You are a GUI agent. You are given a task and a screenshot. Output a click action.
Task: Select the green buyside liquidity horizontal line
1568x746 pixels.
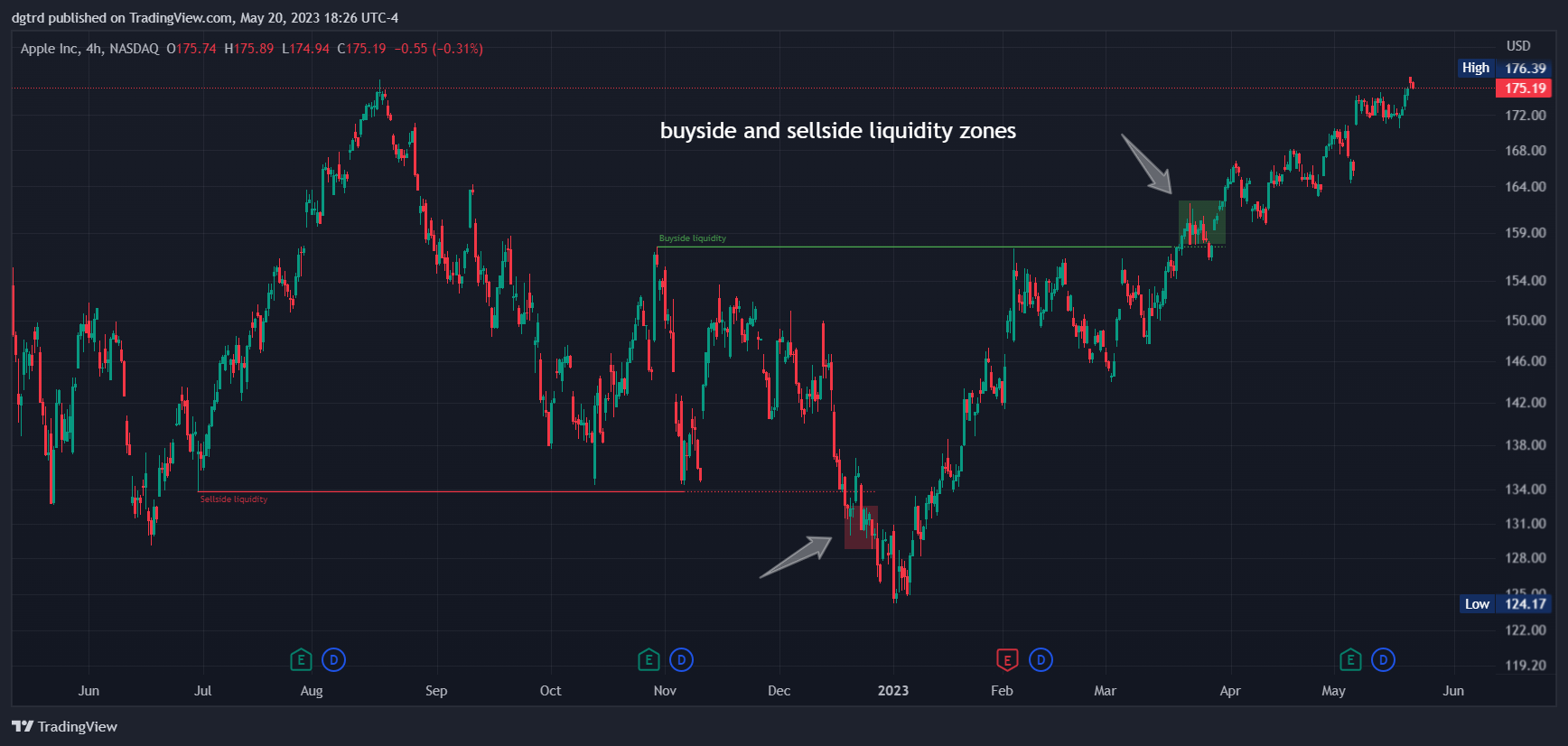(x=915, y=247)
